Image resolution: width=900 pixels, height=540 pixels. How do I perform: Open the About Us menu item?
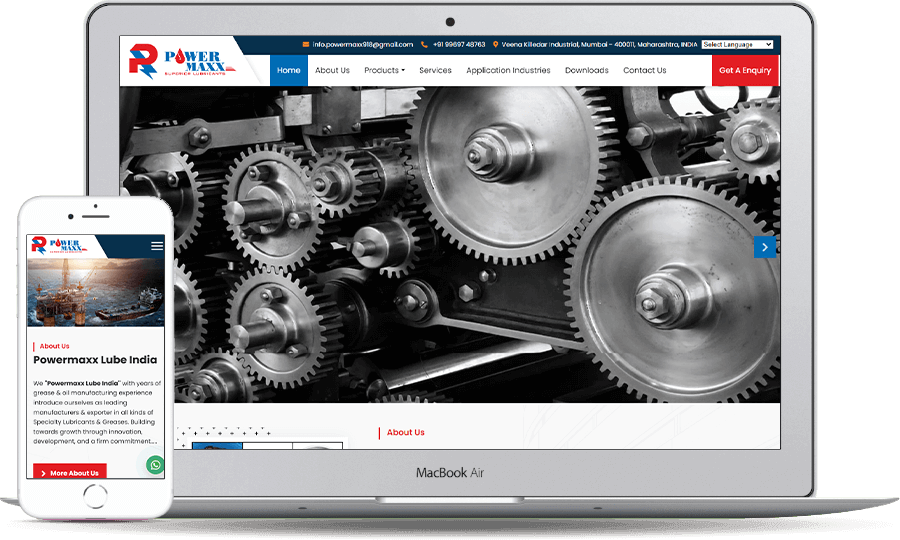[332, 70]
